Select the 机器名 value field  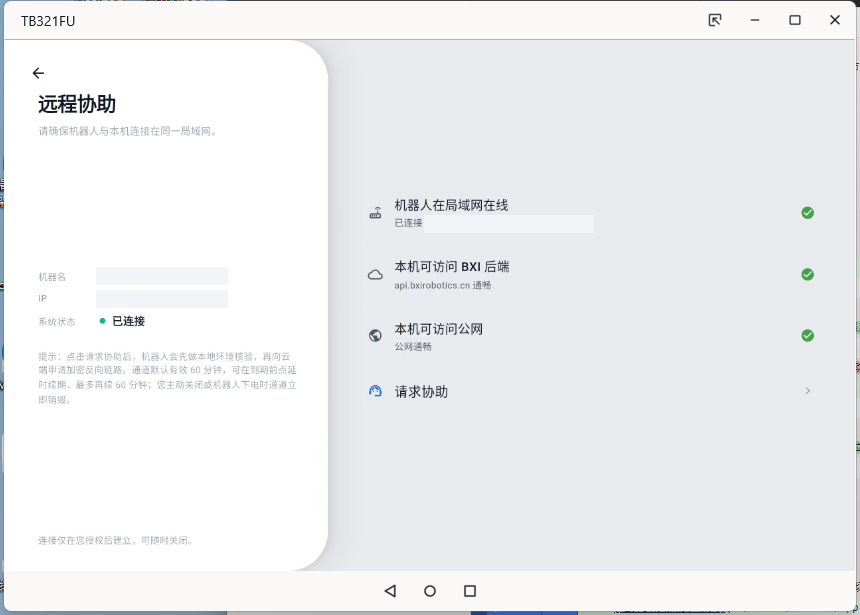[162, 276]
